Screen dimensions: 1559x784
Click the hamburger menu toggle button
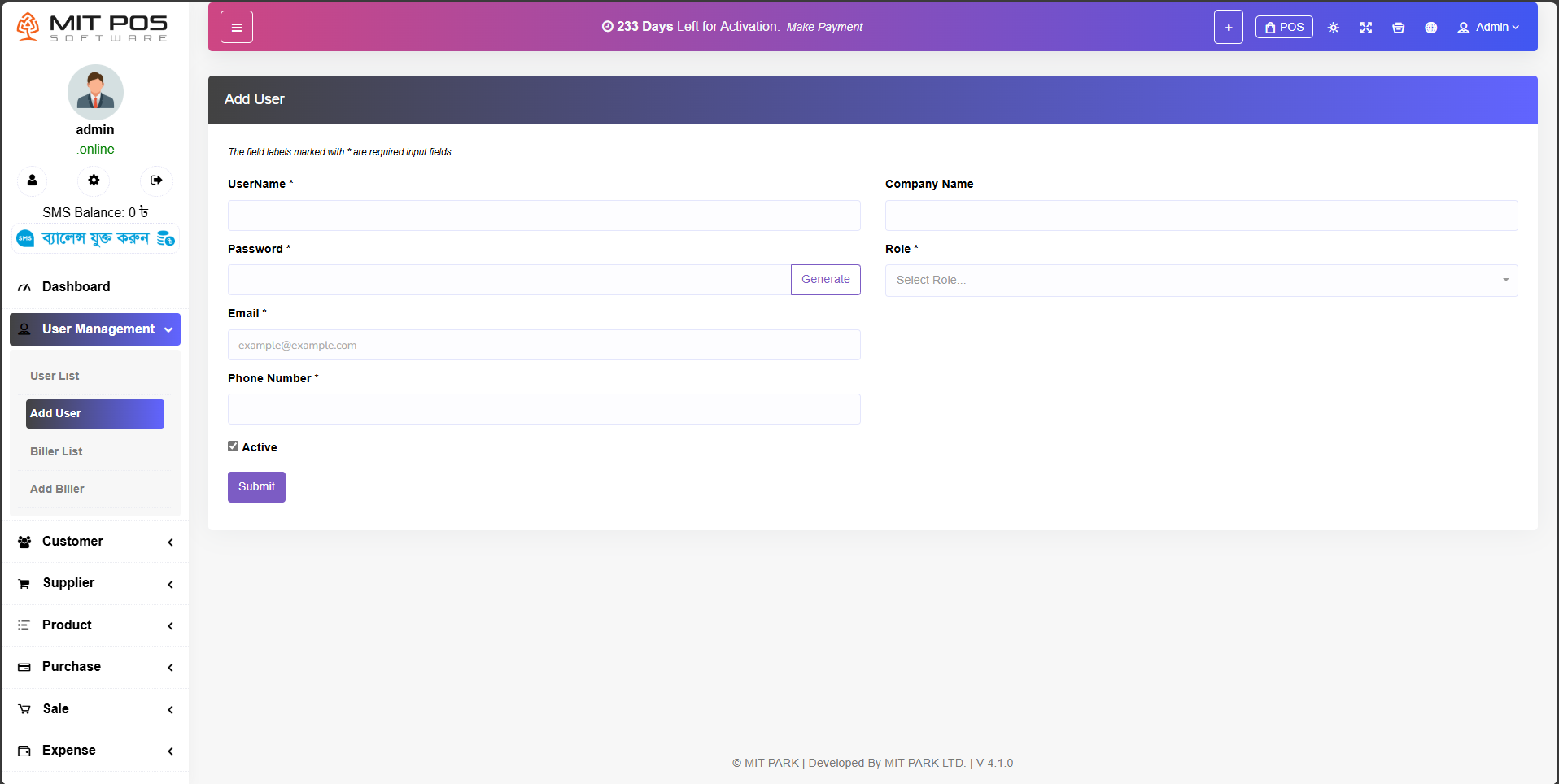[237, 28]
